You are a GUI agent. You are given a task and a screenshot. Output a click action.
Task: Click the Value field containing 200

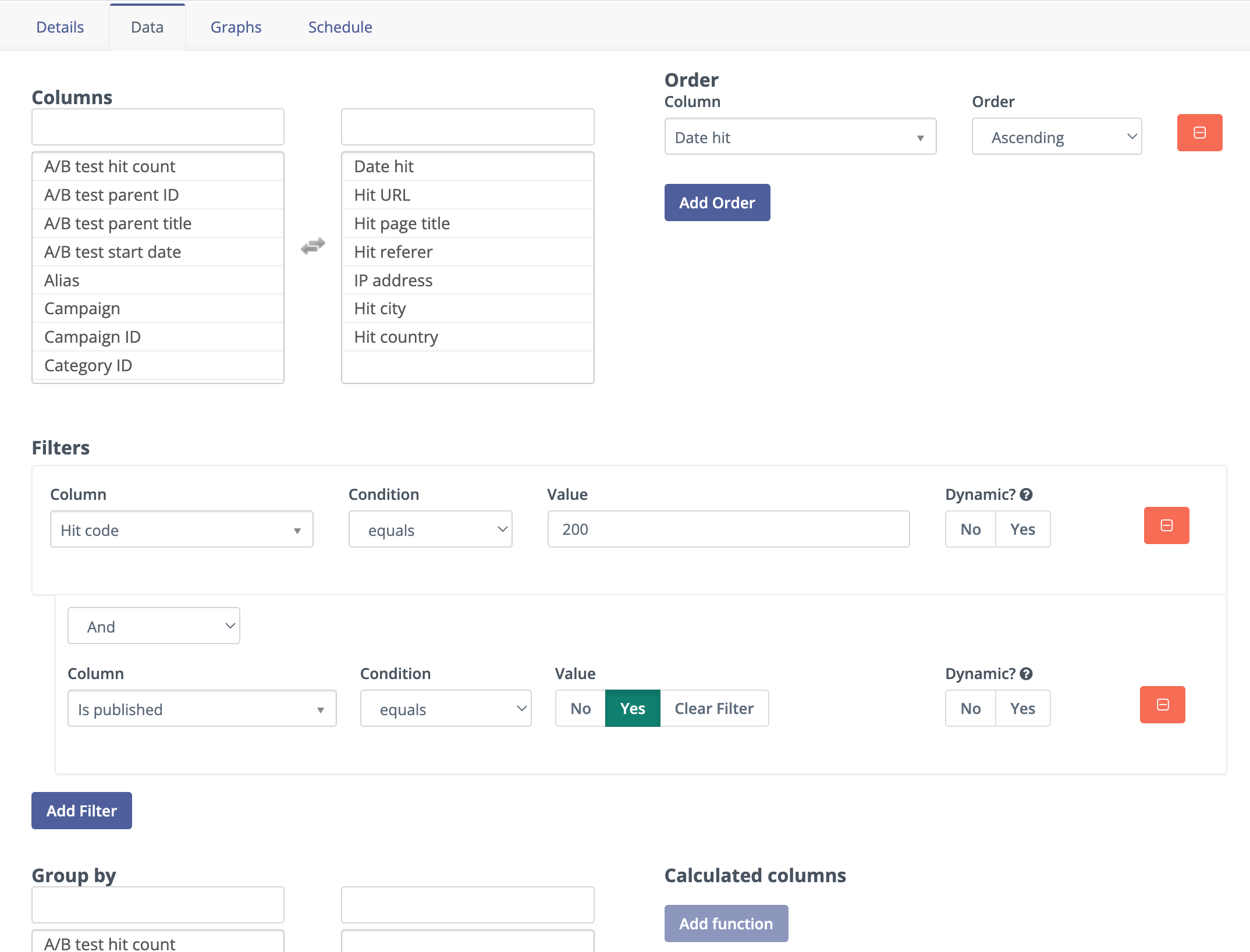(x=727, y=529)
